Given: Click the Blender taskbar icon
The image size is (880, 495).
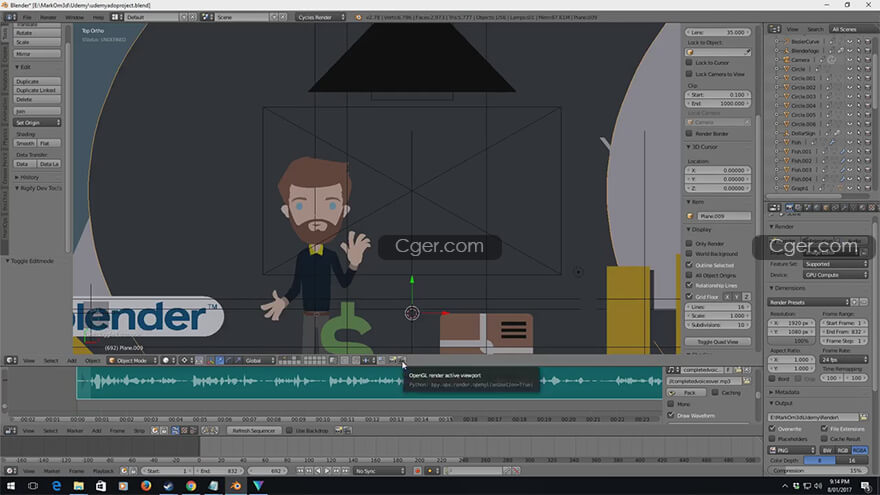Looking at the screenshot, I should click(x=236, y=486).
